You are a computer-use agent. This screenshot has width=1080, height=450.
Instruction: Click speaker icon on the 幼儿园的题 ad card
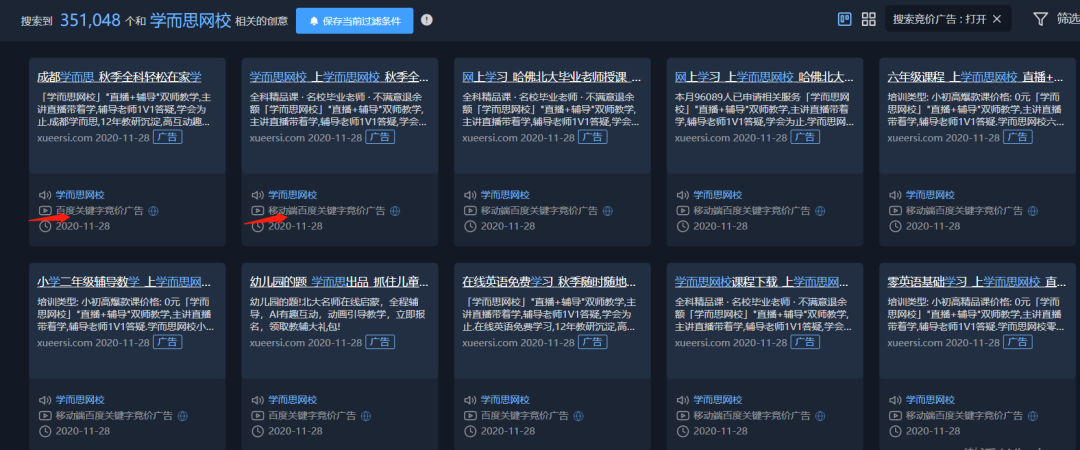257,400
